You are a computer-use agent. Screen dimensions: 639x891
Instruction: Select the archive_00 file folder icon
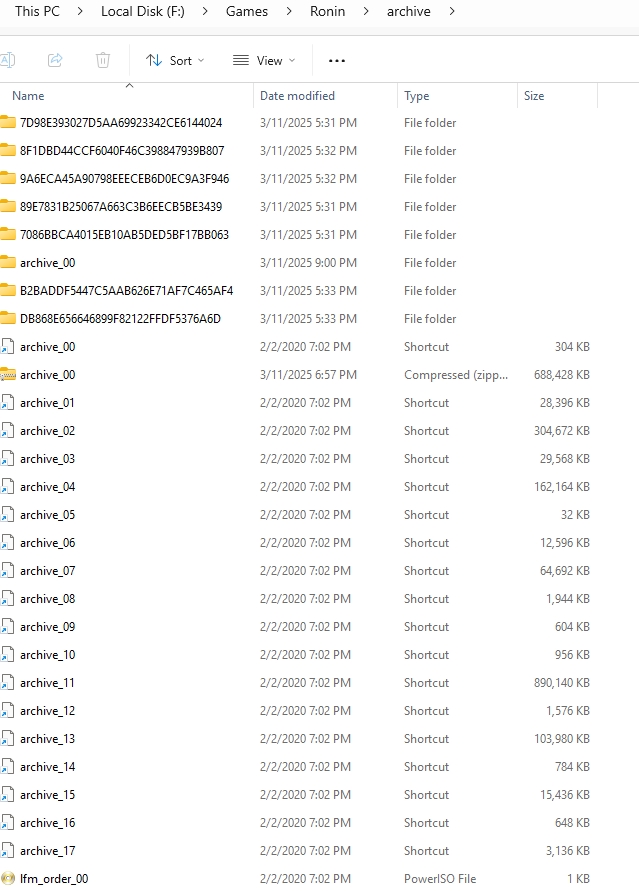[8, 262]
